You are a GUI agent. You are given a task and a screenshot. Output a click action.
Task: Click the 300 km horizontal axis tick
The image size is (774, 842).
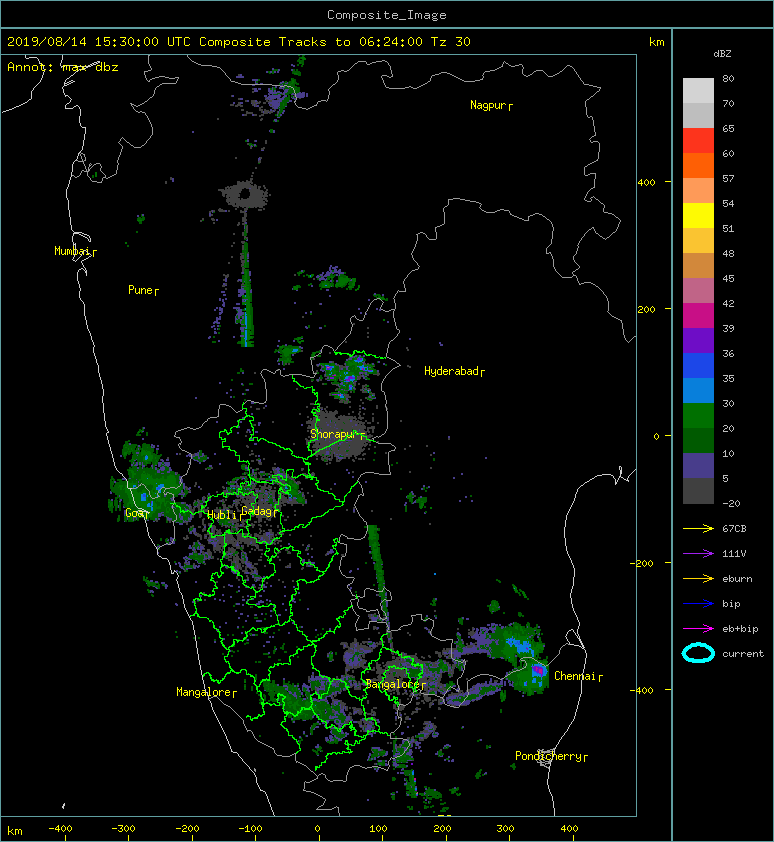[x=505, y=829]
